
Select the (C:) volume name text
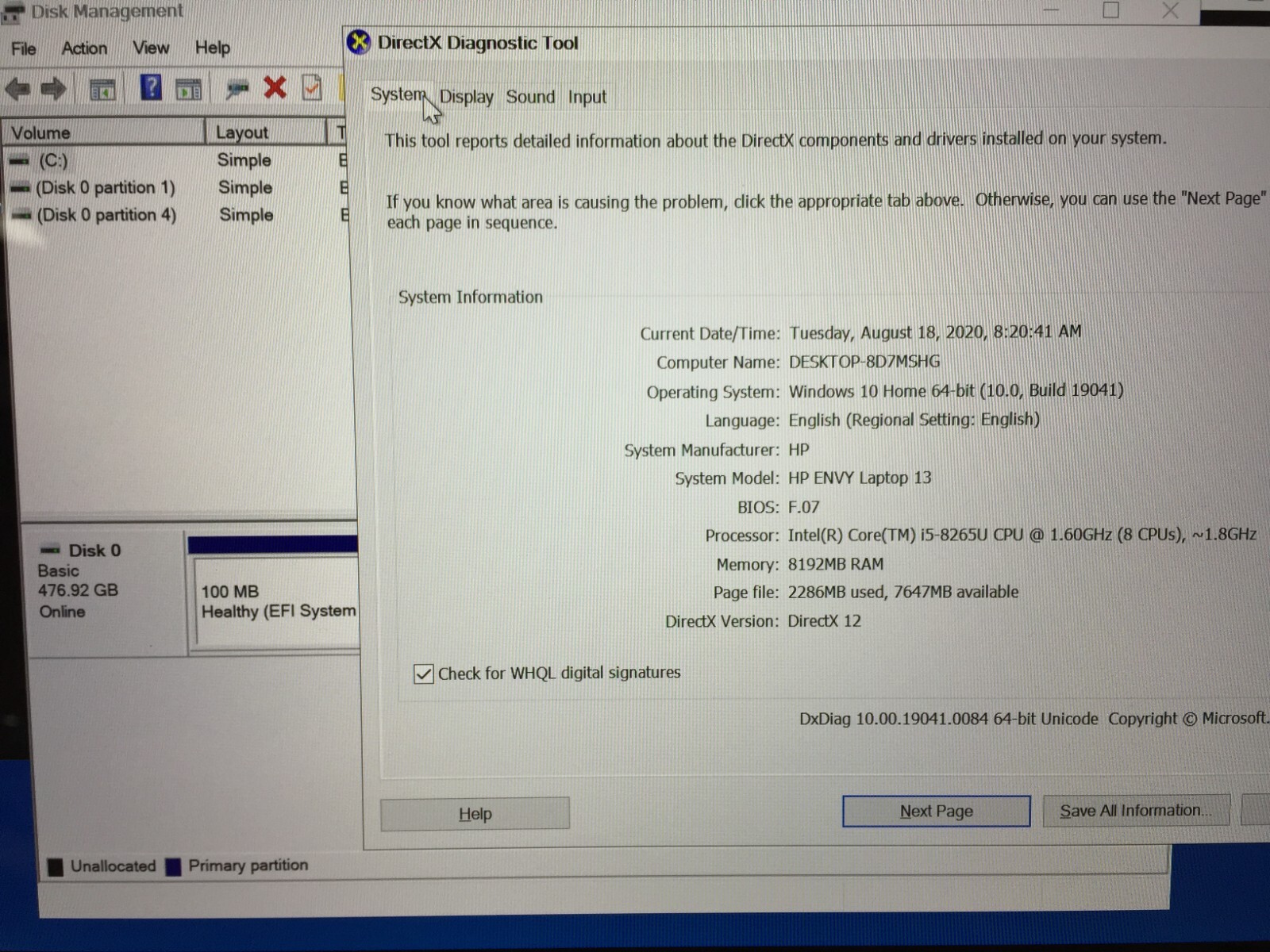point(53,161)
